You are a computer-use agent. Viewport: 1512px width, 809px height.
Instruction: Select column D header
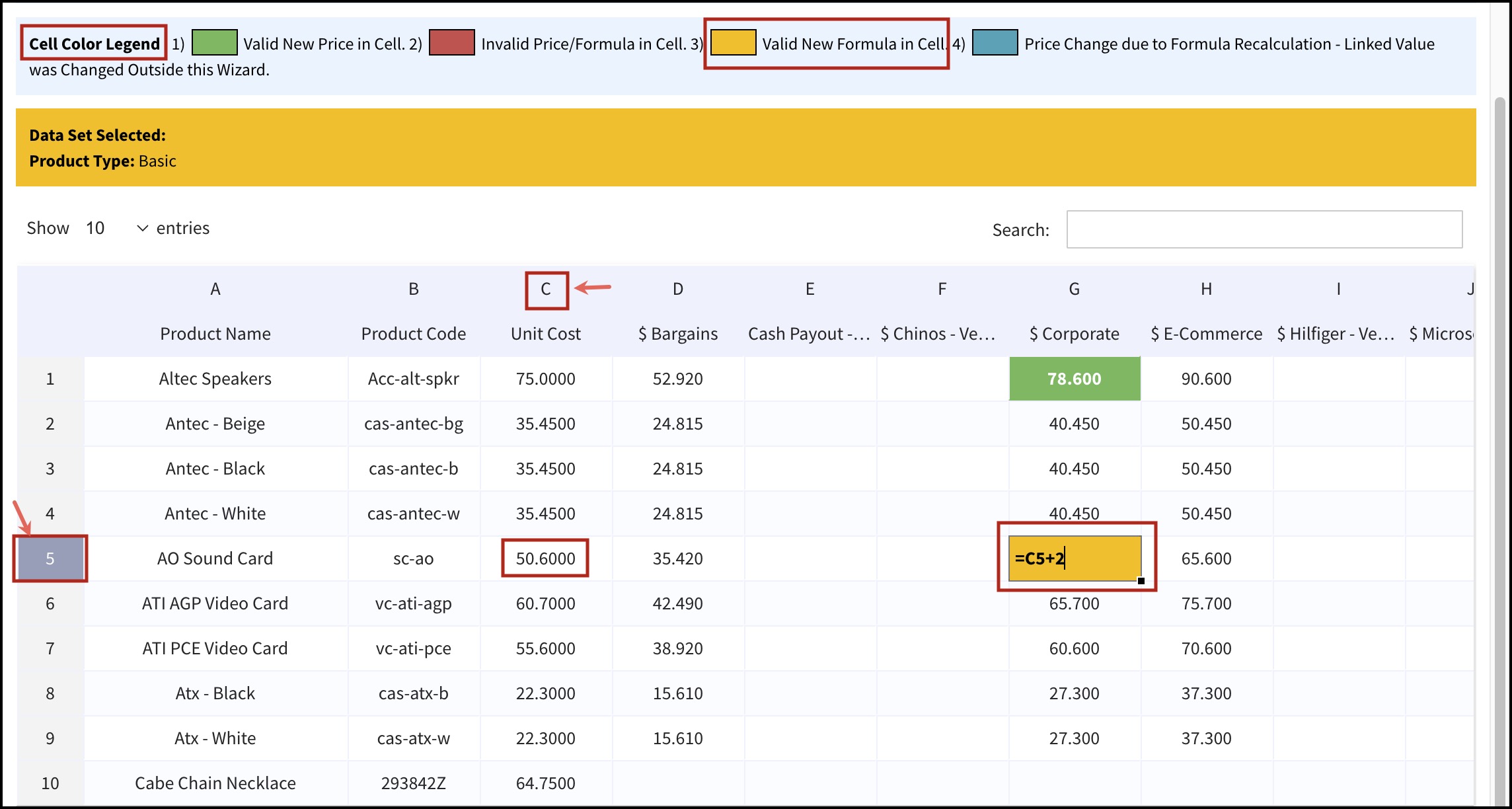click(x=678, y=289)
